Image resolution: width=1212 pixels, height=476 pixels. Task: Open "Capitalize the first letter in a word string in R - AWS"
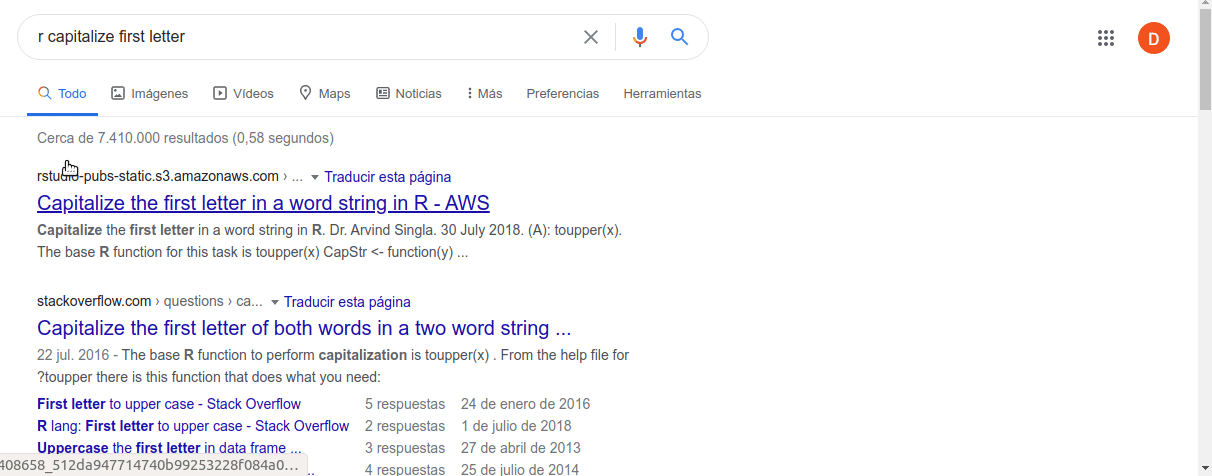coord(263,203)
